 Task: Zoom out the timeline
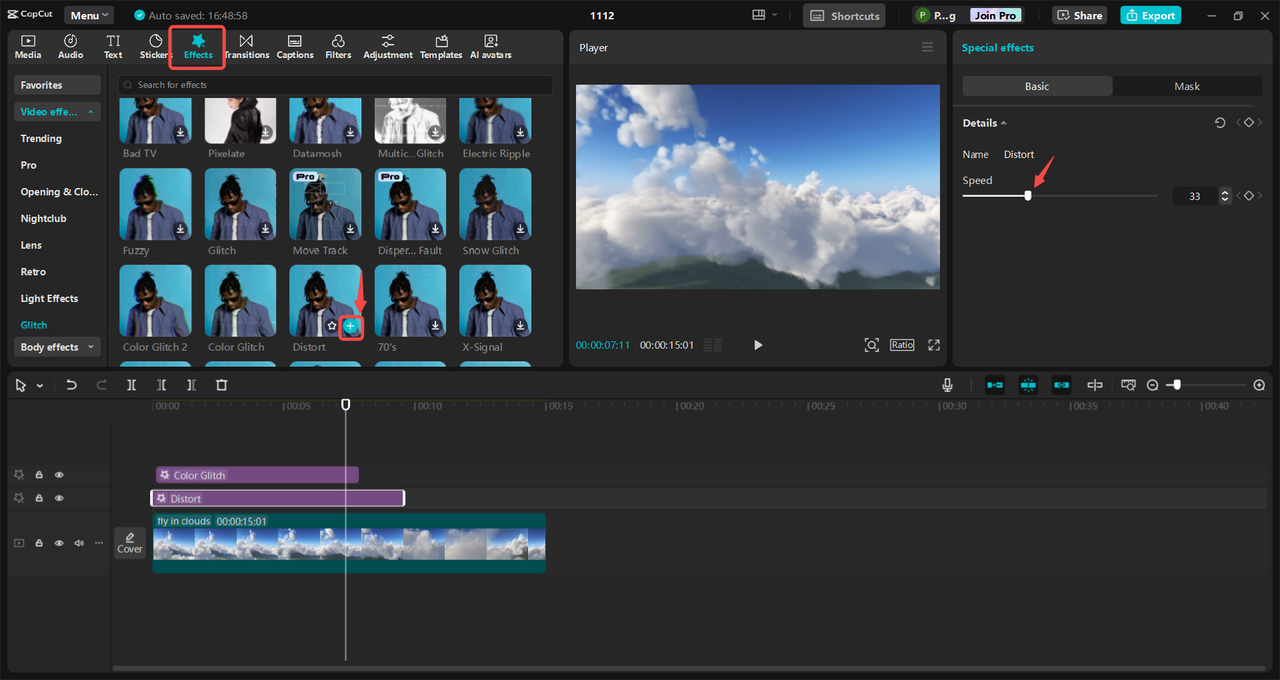click(1152, 385)
